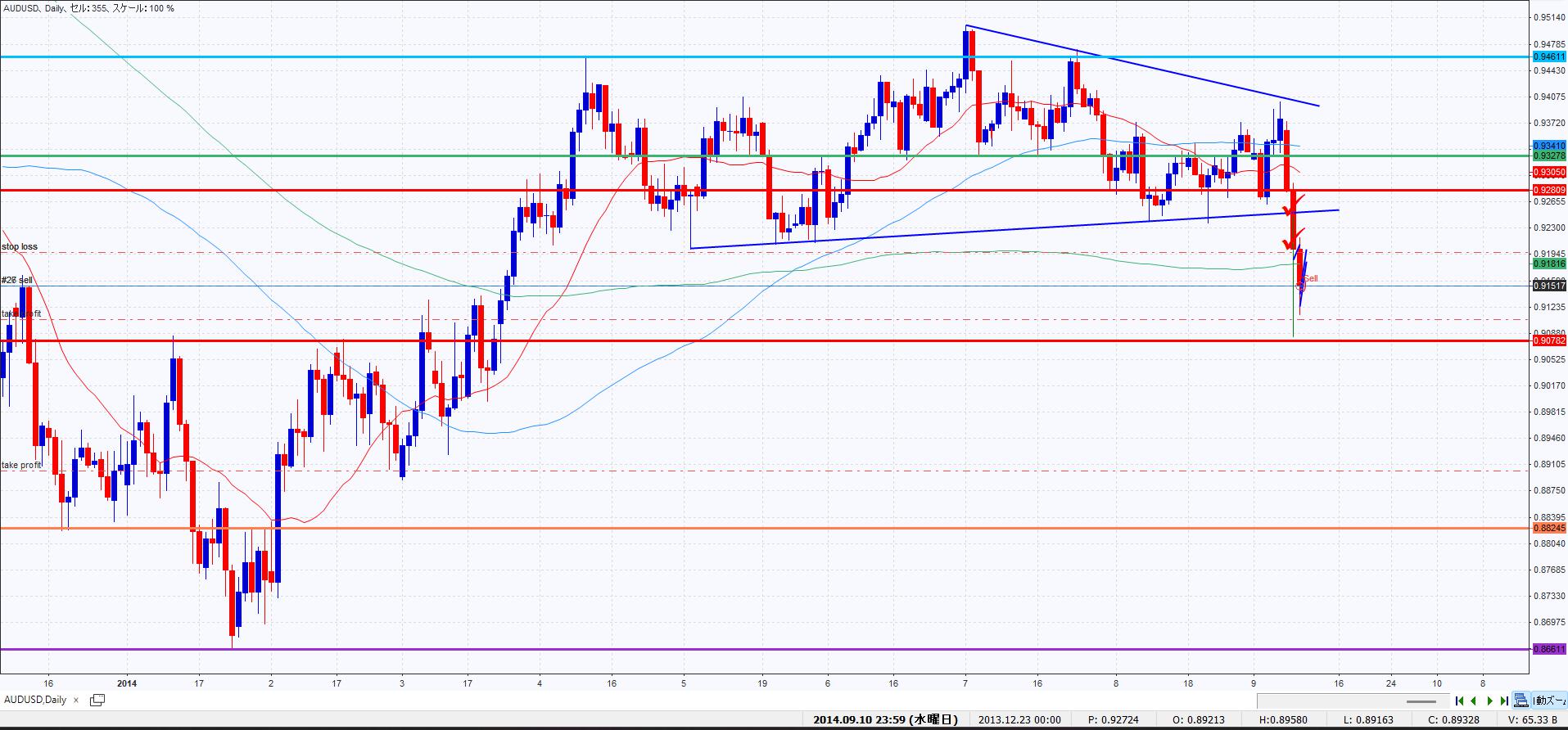Click the chart horizontal scrollbar thumb

click(x=1421, y=701)
